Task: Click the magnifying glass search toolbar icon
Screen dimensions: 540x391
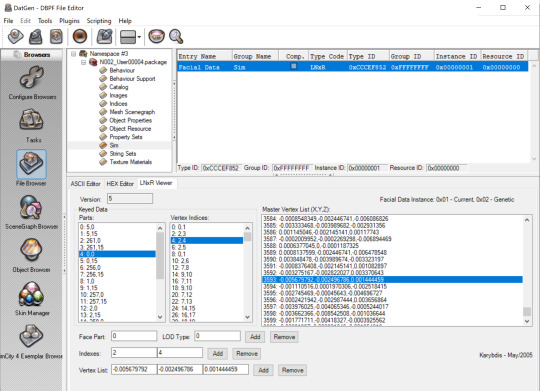Action: point(176,37)
